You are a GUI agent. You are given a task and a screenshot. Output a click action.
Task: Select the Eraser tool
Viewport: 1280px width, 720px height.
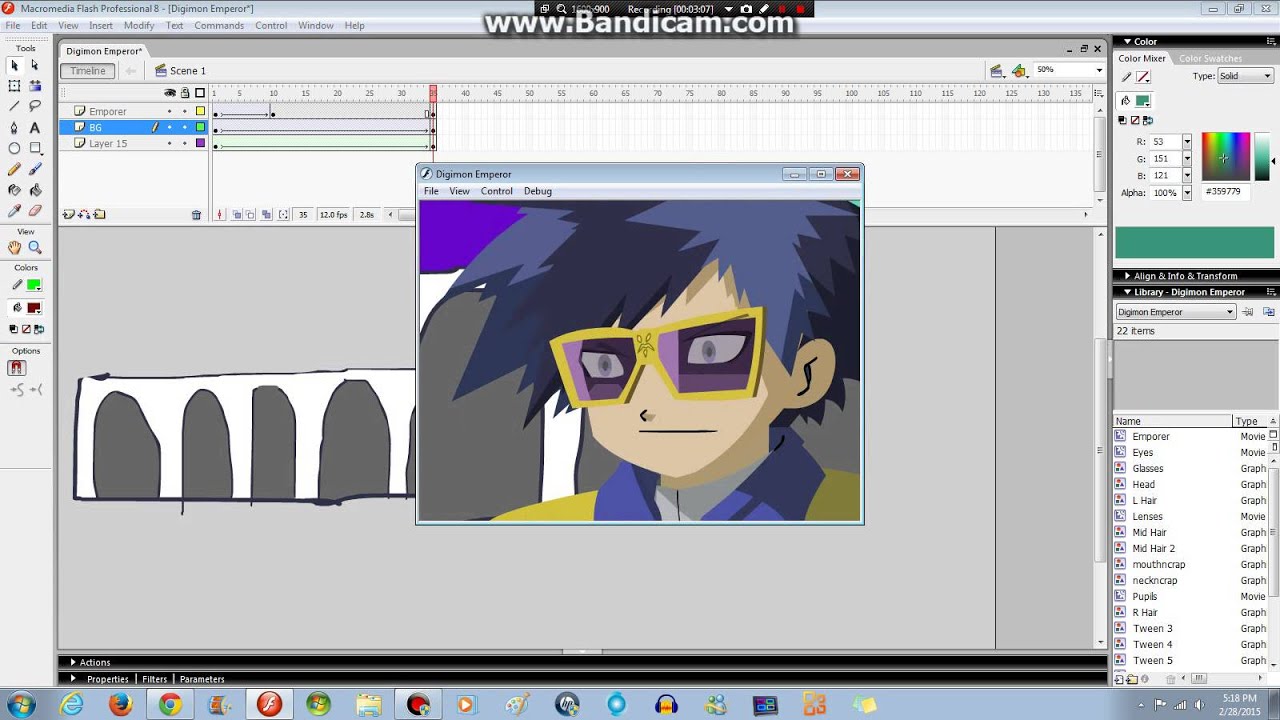tap(35, 211)
